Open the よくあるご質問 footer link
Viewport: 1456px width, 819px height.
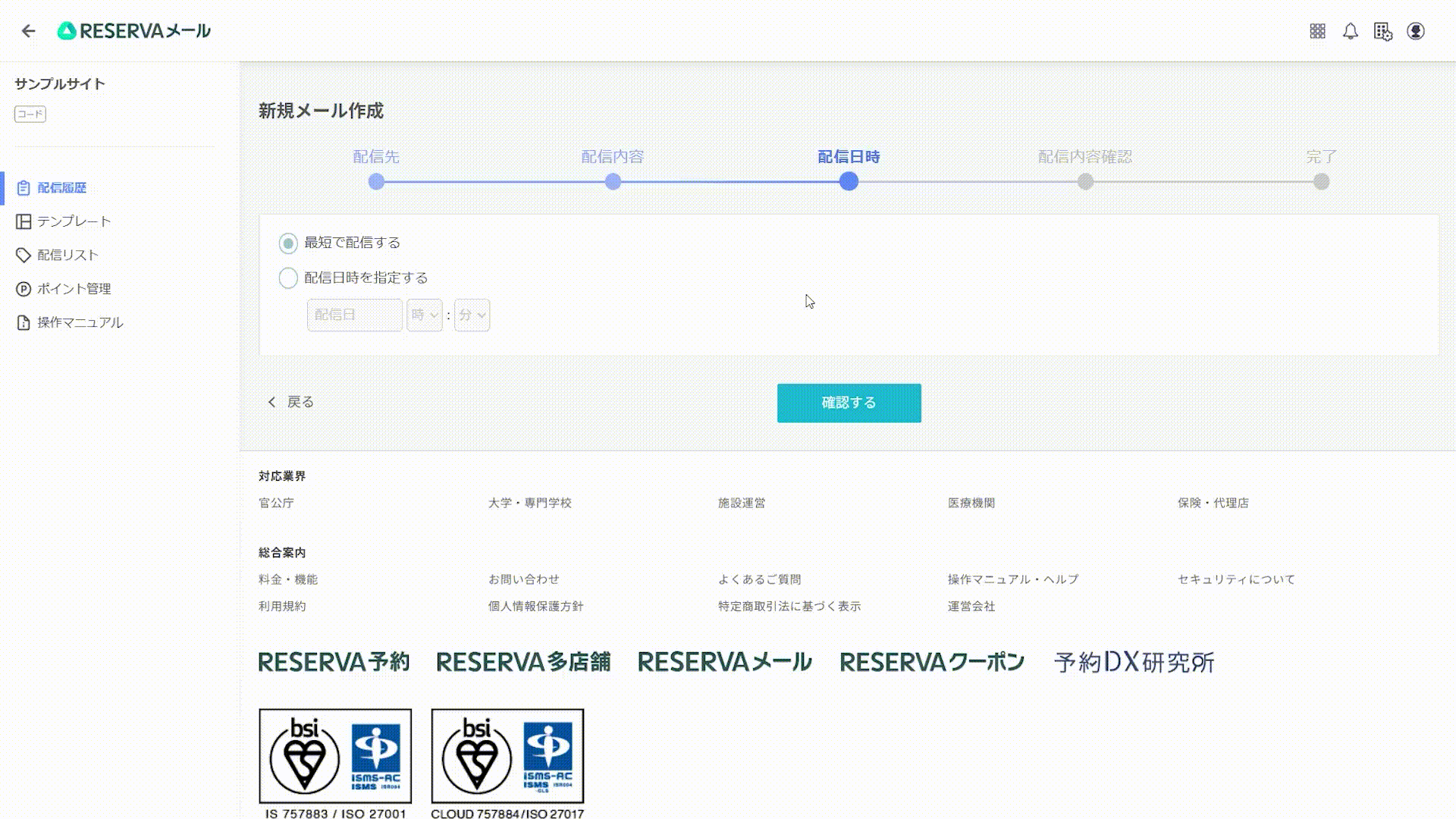point(759,579)
